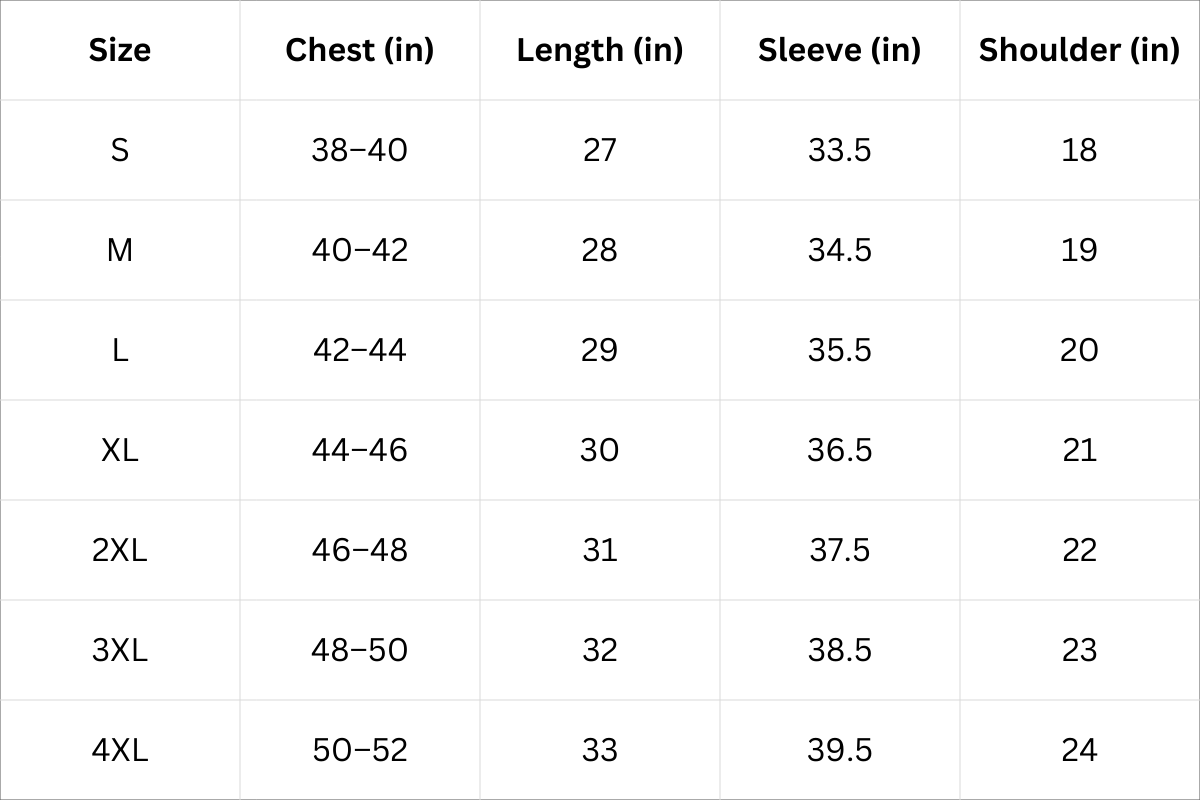Click the 4XL size row label
Viewport: 1200px width, 800px height.
tap(120, 750)
